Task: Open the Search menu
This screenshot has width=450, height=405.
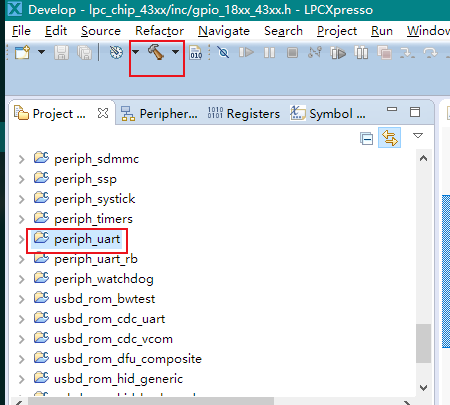Action: pyautogui.click(x=283, y=31)
